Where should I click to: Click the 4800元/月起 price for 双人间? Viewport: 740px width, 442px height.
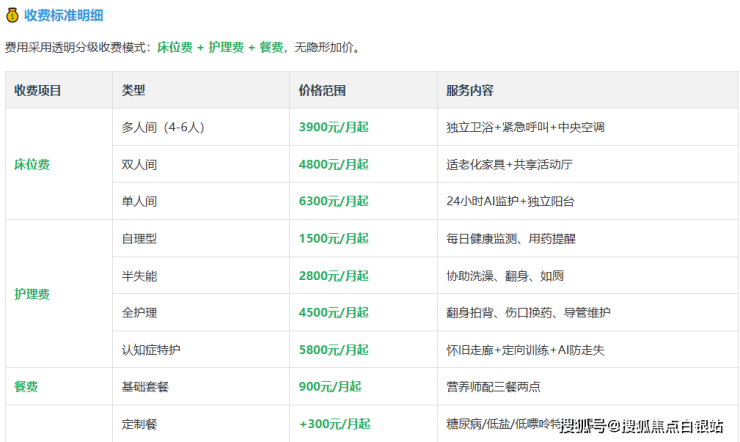[333, 164]
